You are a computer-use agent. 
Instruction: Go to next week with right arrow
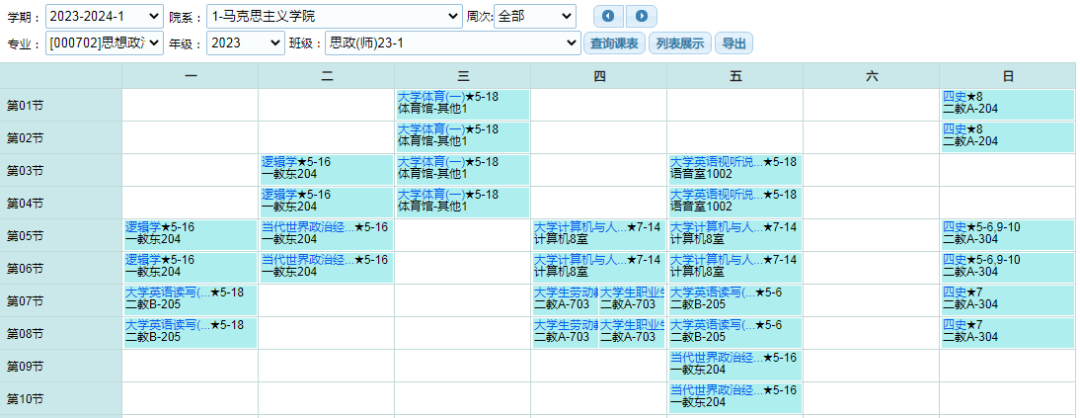[641, 16]
